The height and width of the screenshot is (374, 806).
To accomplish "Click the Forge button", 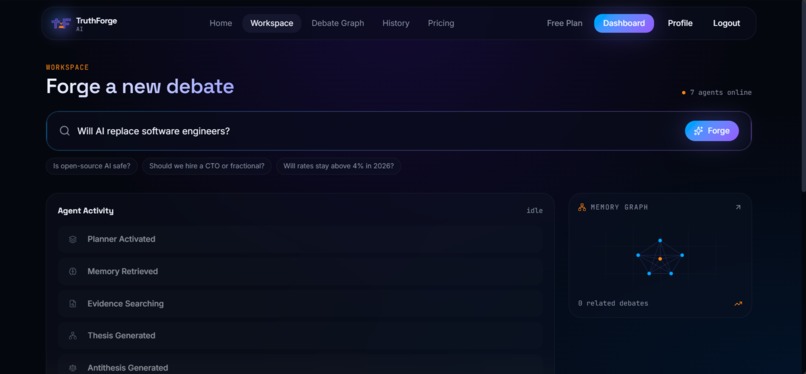I will tap(712, 131).
